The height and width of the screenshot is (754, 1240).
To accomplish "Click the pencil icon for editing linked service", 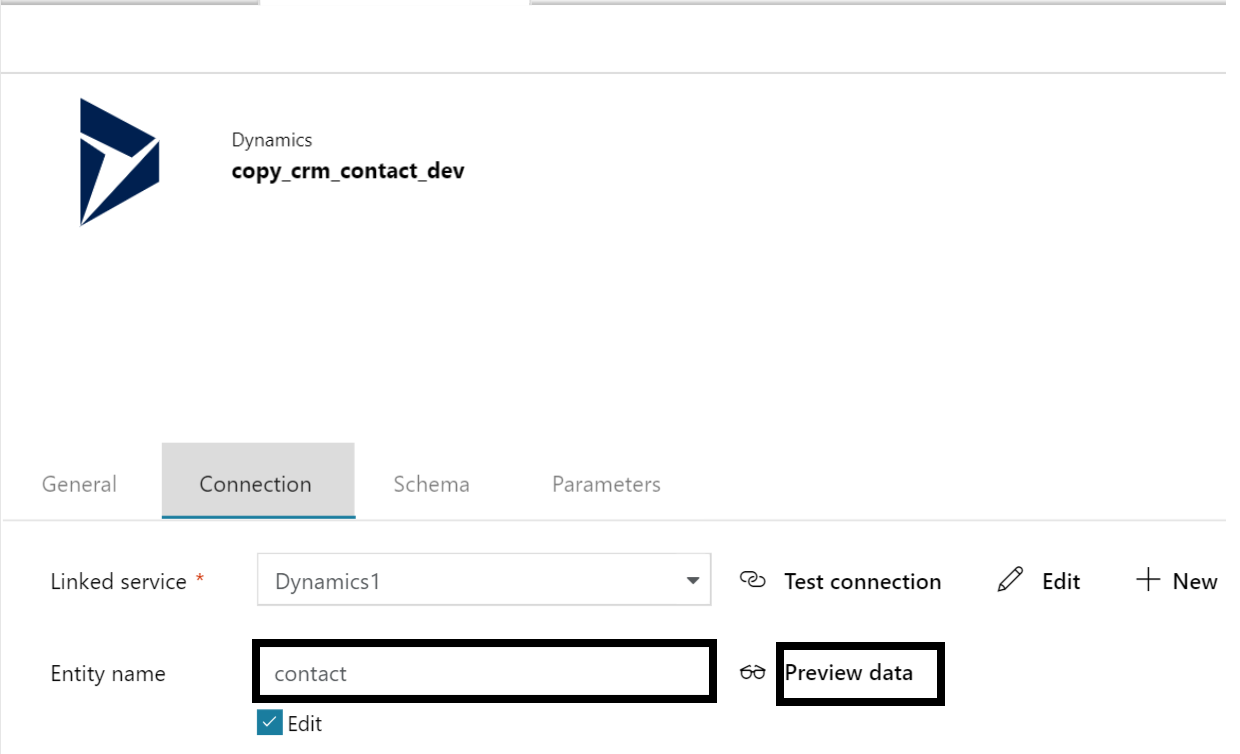I will (x=1010, y=580).
